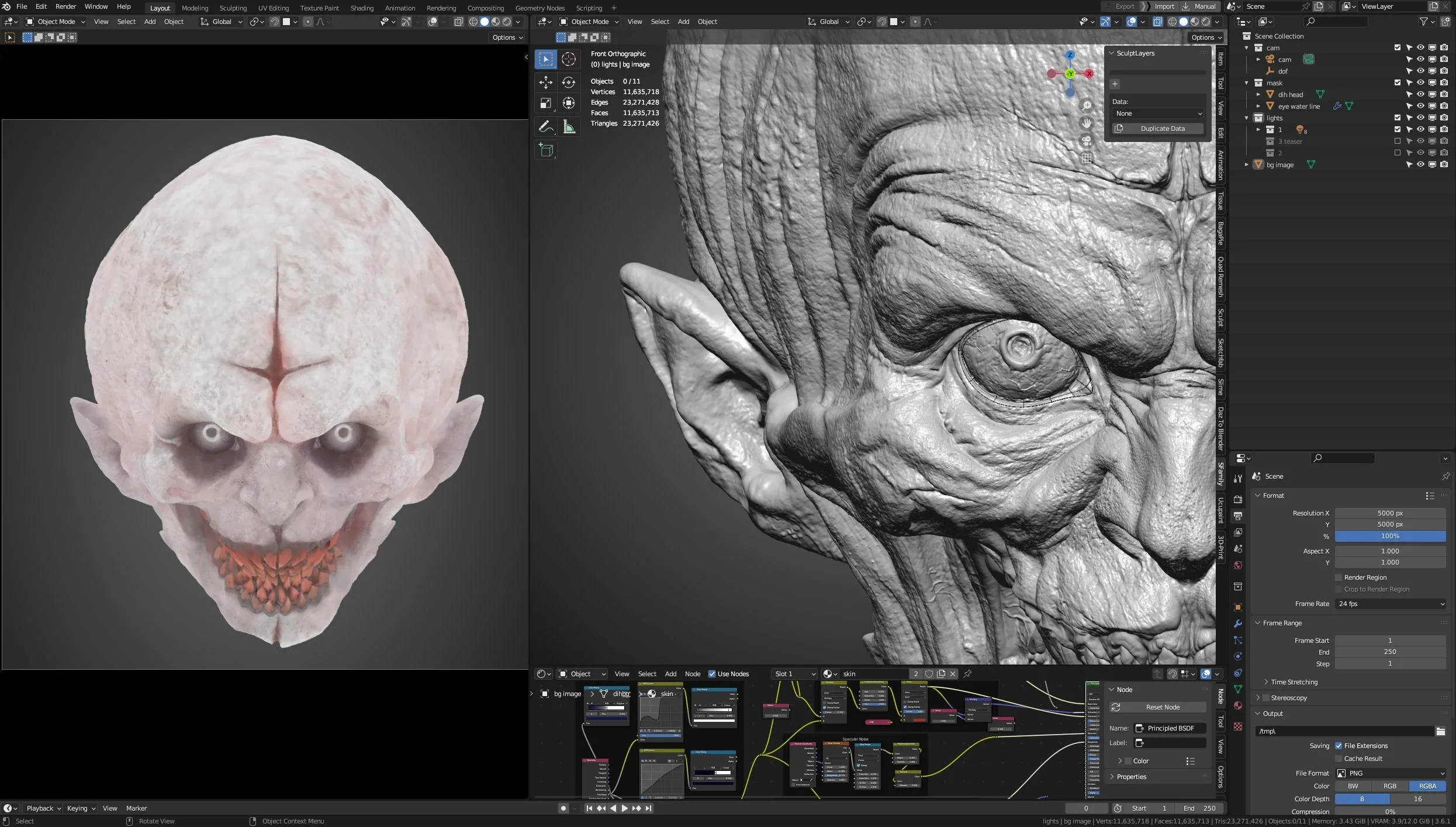Uncheck Use Nodes in node editor

click(712, 674)
